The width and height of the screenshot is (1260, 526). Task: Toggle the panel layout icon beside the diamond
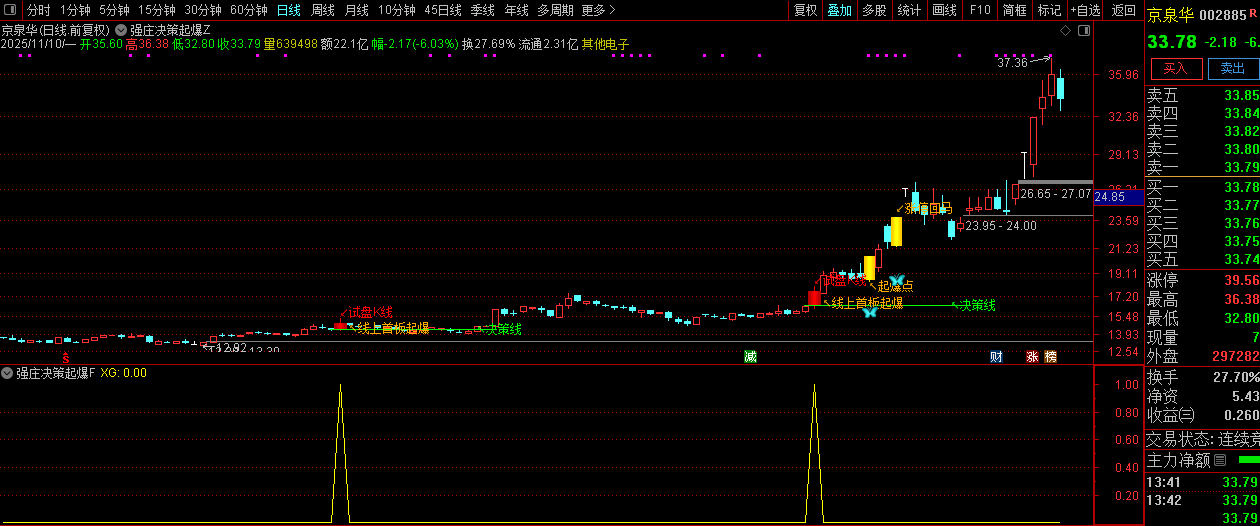[x=1083, y=31]
